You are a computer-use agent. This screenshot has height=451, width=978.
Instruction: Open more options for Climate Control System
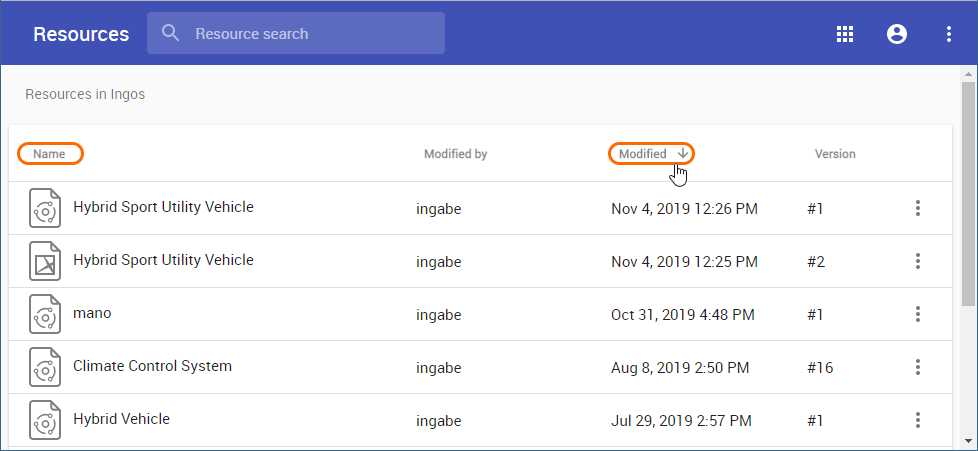pyautogui.click(x=917, y=367)
